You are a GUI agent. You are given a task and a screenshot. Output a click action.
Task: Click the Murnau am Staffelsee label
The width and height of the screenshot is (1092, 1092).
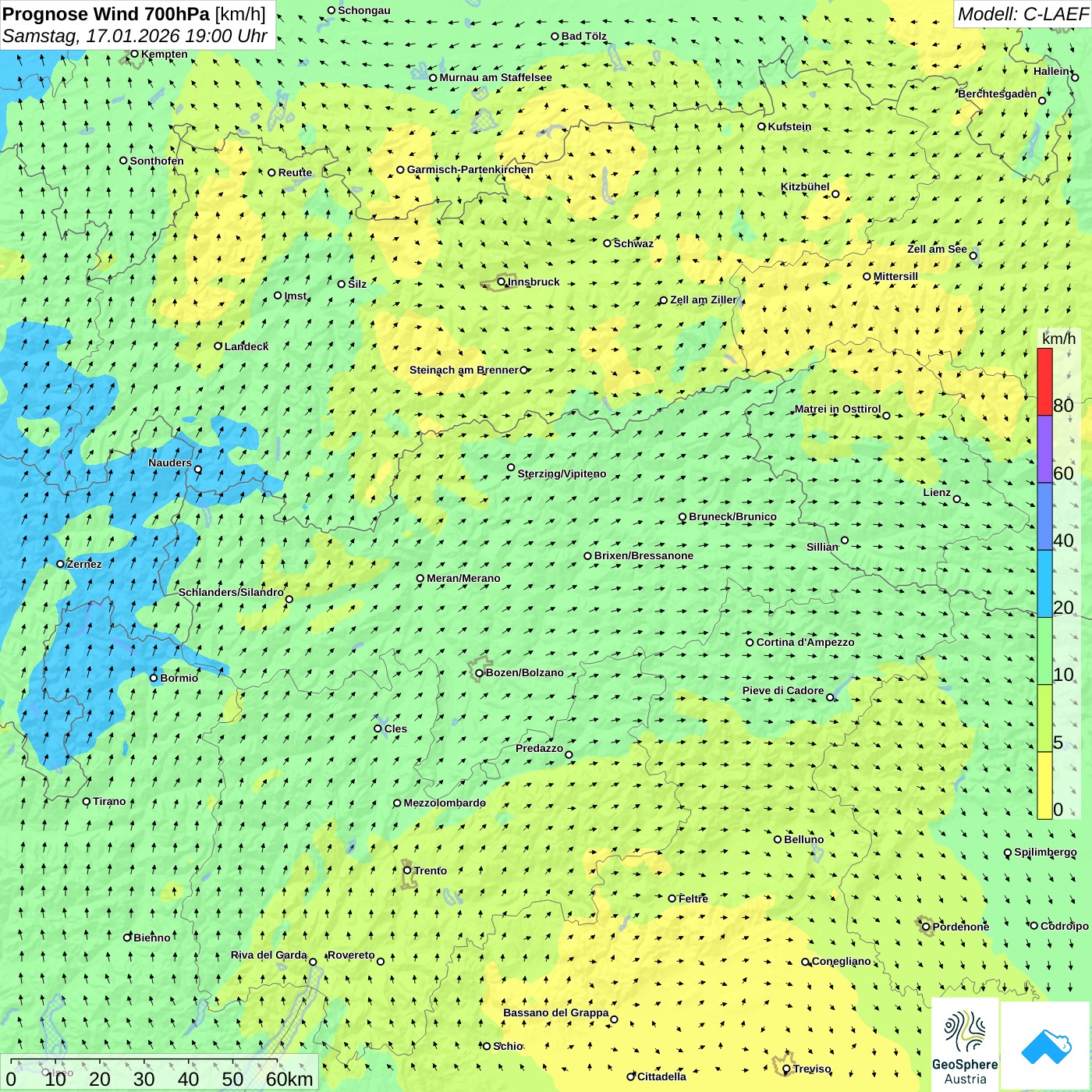[495, 77]
